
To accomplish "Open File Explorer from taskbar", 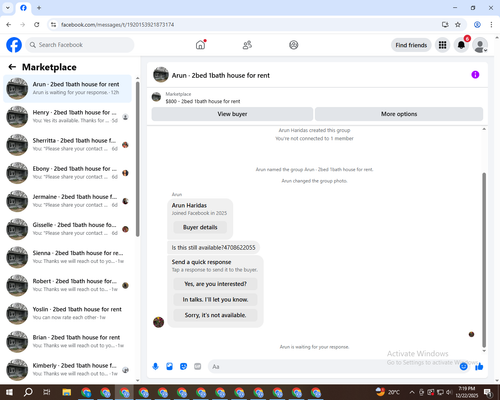I will [67, 392].
